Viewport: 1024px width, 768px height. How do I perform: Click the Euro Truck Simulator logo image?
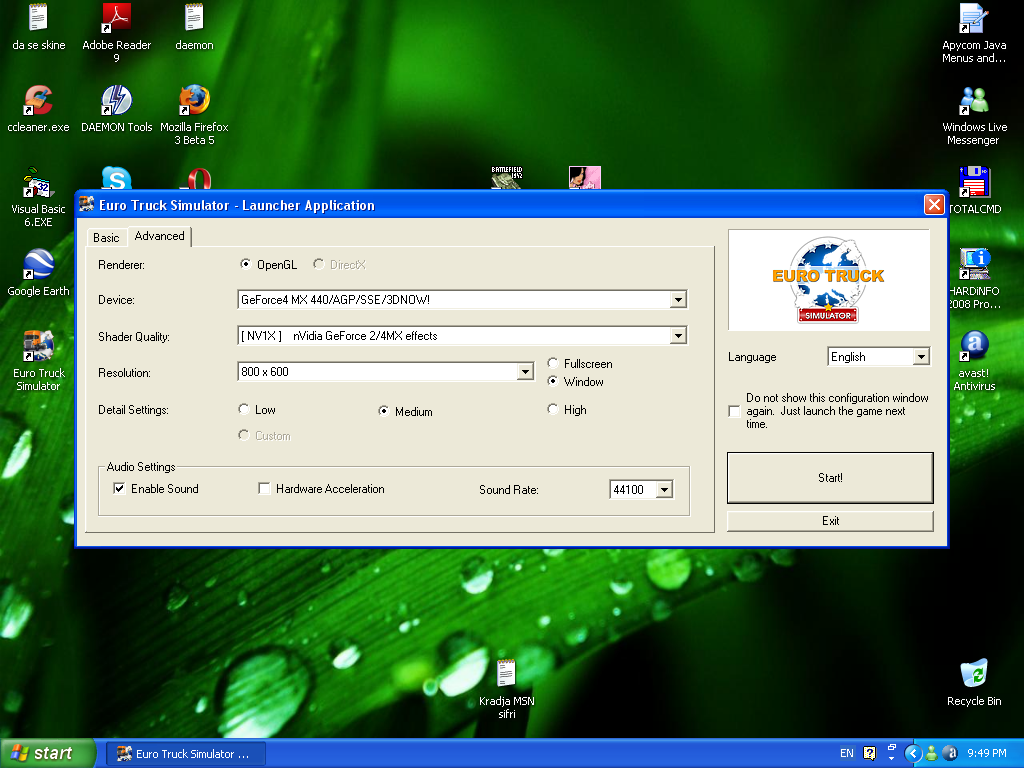pos(829,280)
